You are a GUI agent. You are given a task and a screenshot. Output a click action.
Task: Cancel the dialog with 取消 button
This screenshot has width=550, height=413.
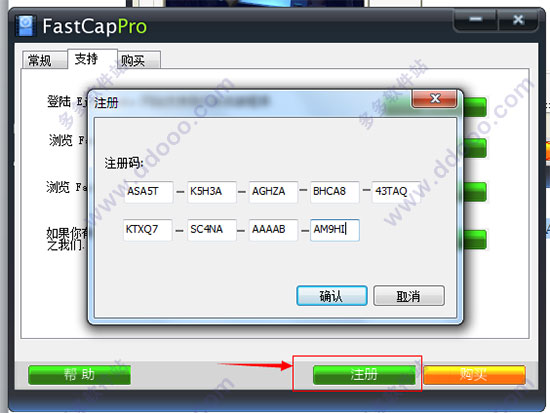pyautogui.click(x=409, y=296)
